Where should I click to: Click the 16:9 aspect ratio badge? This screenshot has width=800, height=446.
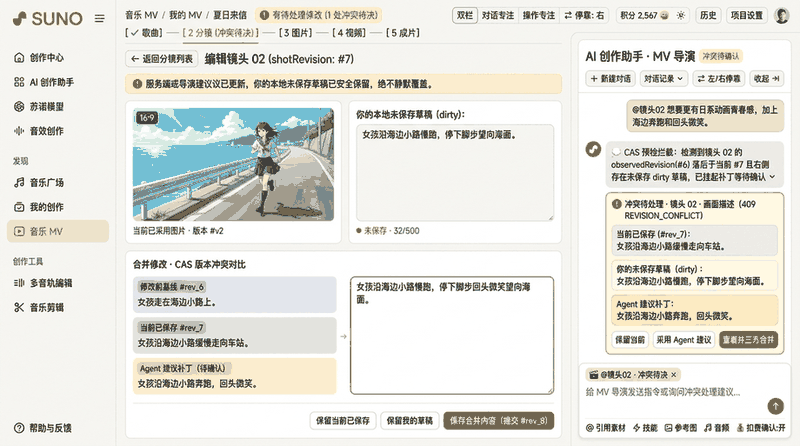pos(147,118)
